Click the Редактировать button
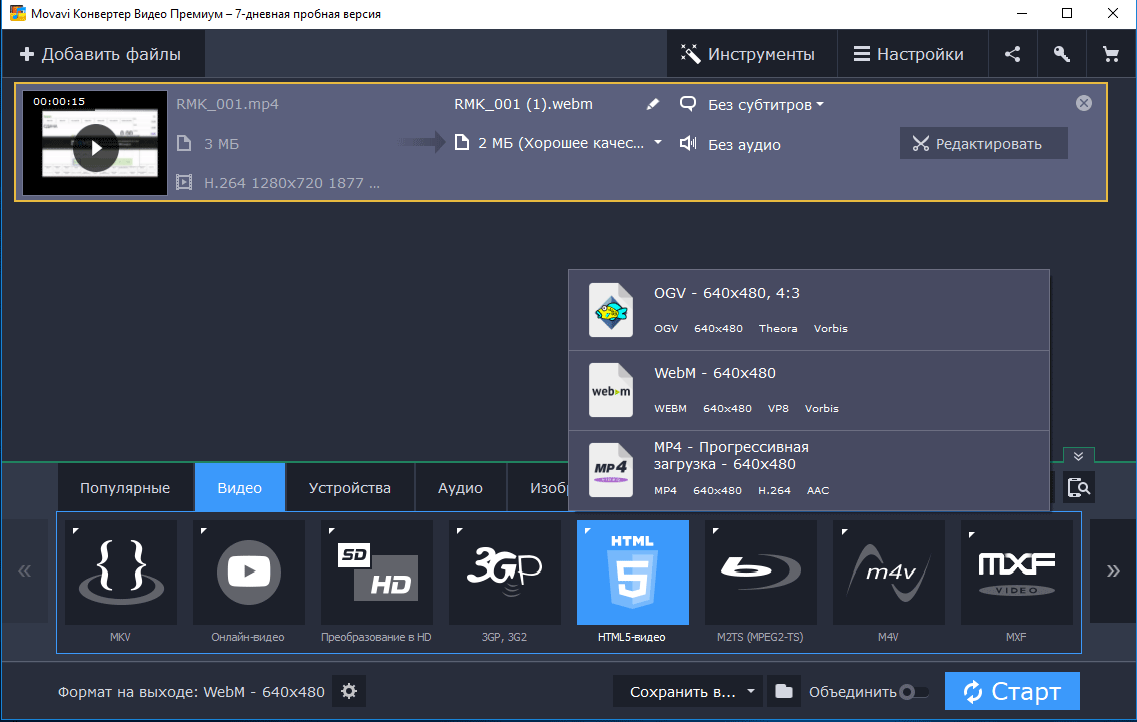This screenshot has height=722, width=1137. 983,144
